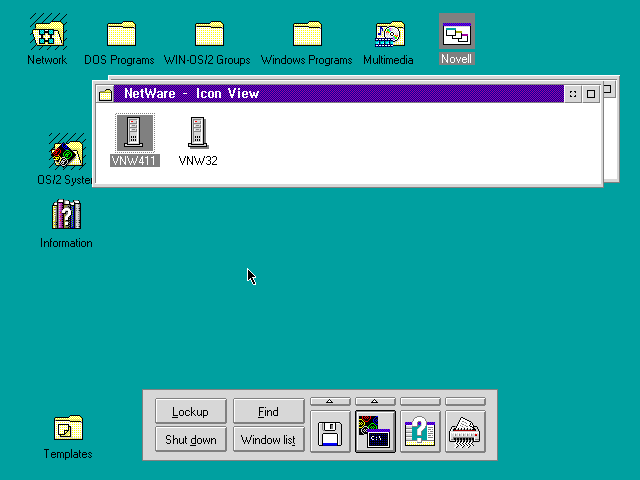Image resolution: width=640 pixels, height=480 pixels.
Task: Open the drawer above the help icon
Action: pos(420,401)
